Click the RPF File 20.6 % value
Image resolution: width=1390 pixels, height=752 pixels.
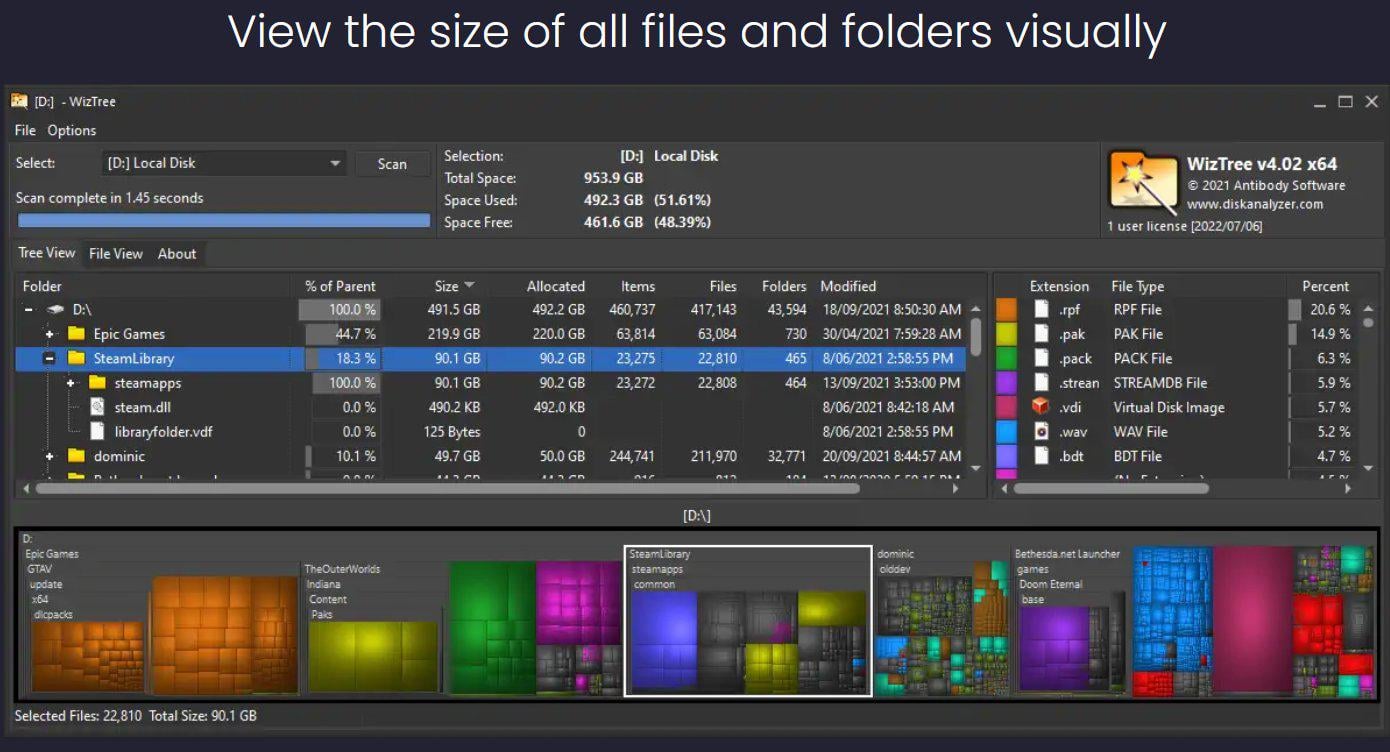pyautogui.click(x=1331, y=310)
